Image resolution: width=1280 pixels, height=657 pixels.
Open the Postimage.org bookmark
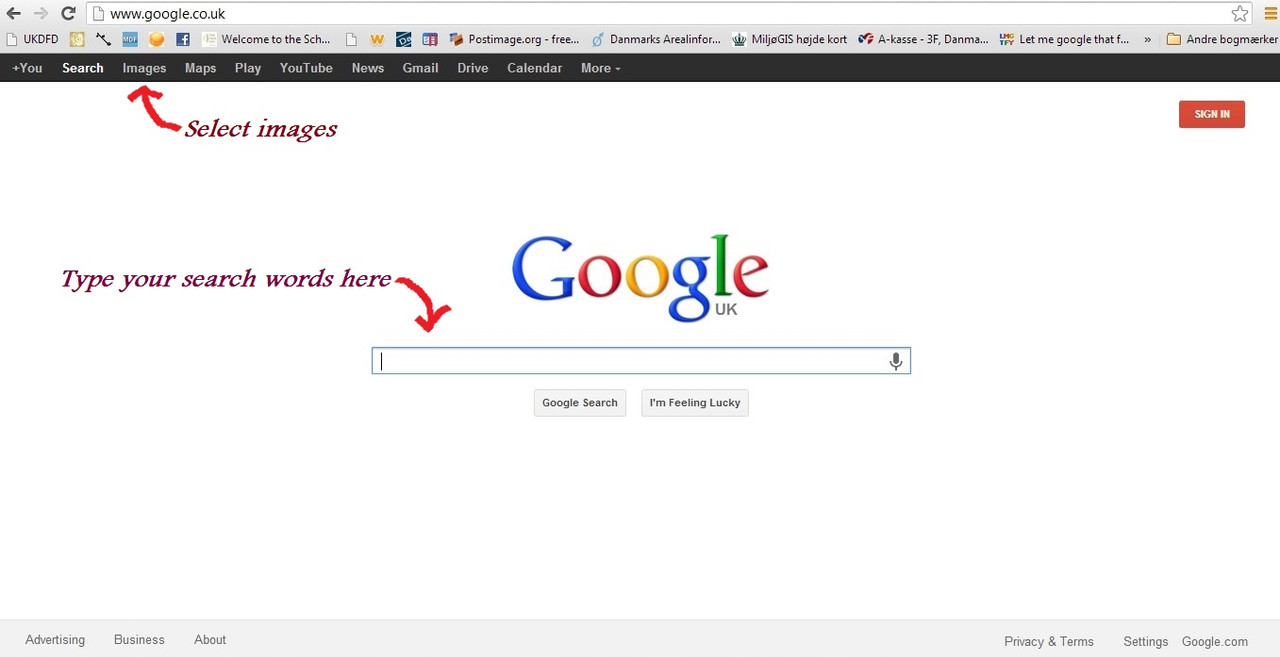(514, 40)
